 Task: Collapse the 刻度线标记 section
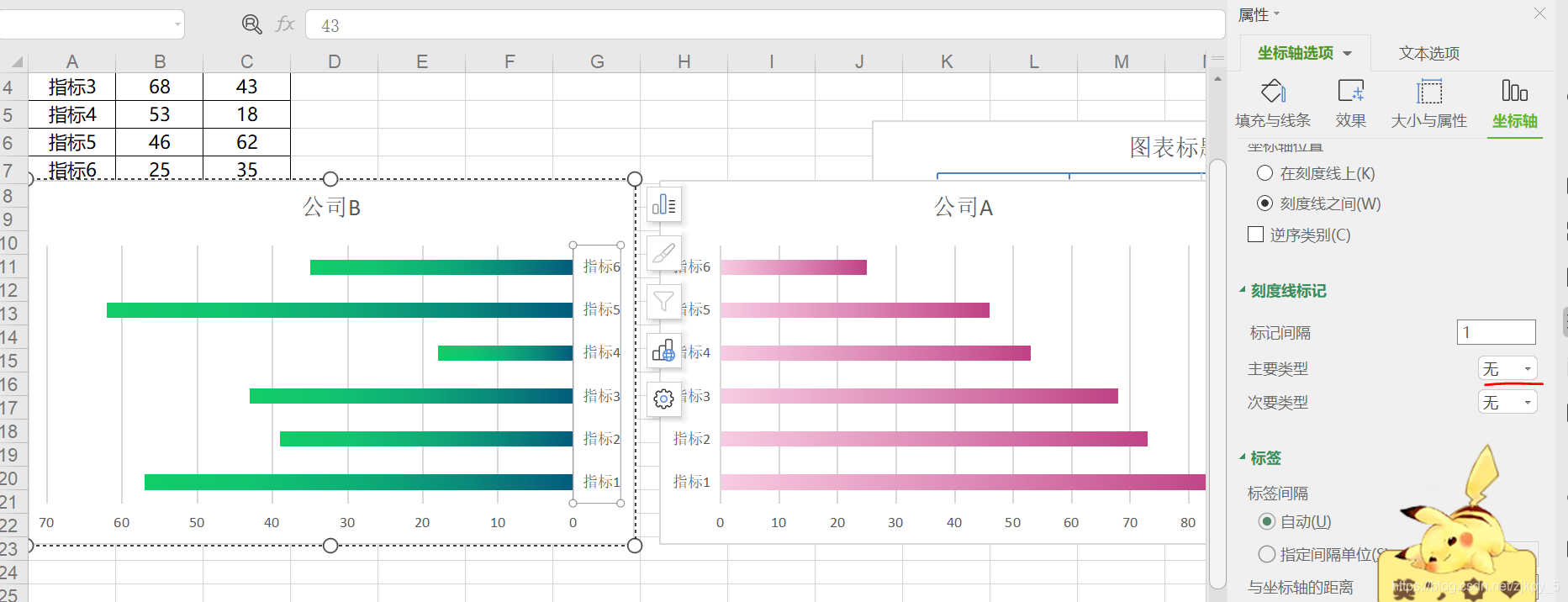tap(1243, 290)
